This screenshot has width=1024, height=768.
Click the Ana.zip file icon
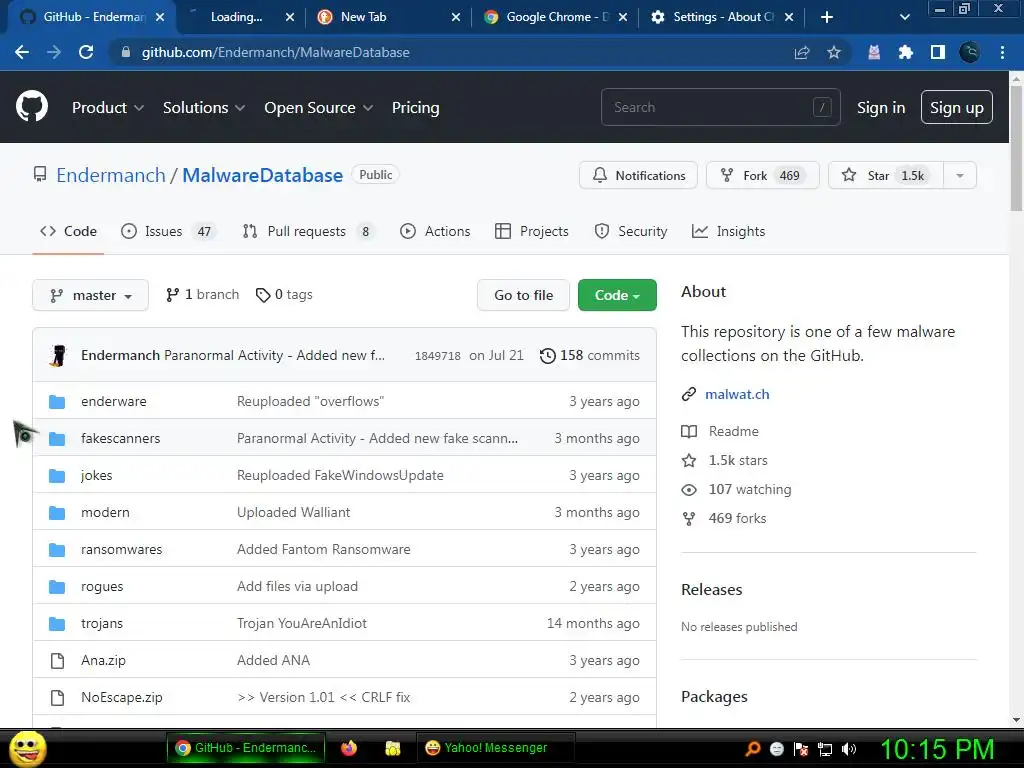(57, 661)
